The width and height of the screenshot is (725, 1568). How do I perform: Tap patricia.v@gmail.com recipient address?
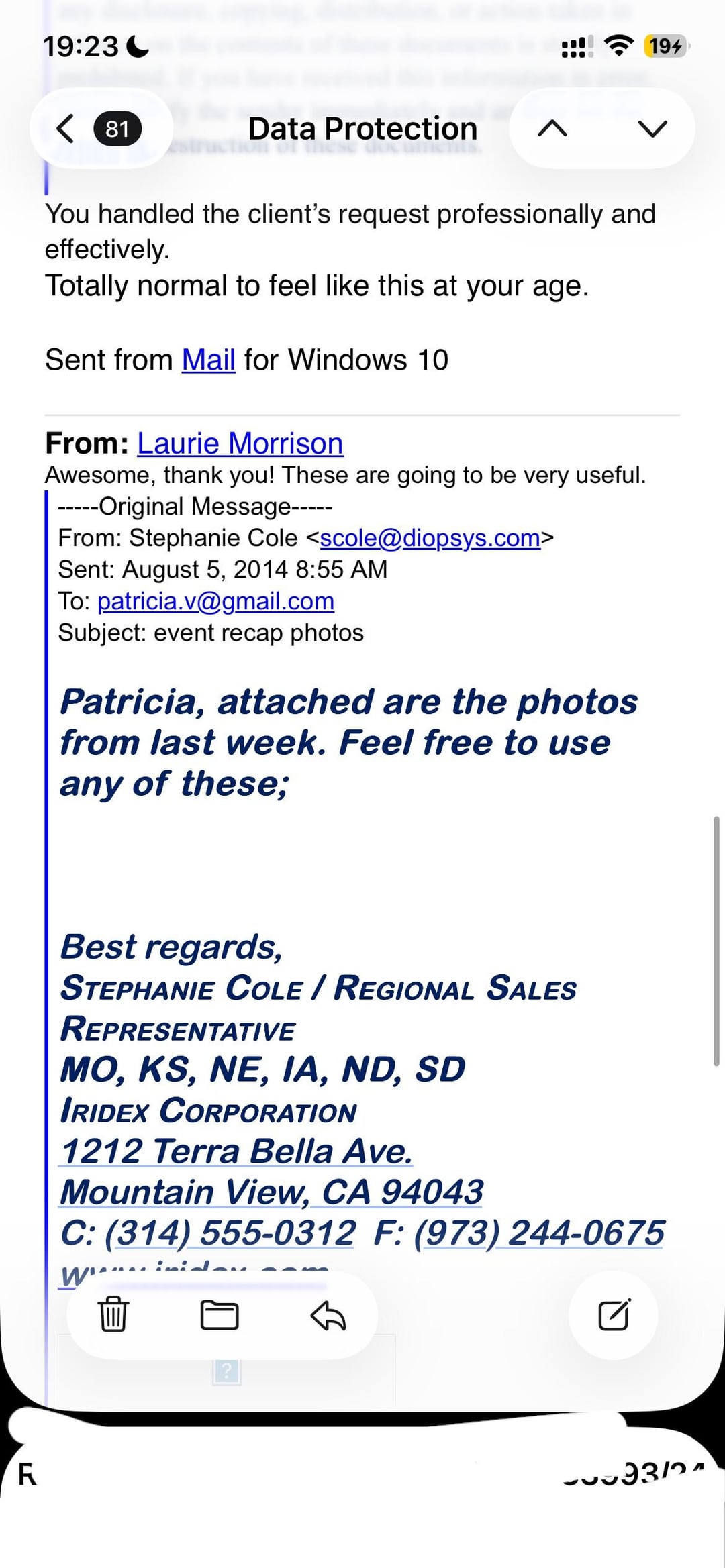215,601
